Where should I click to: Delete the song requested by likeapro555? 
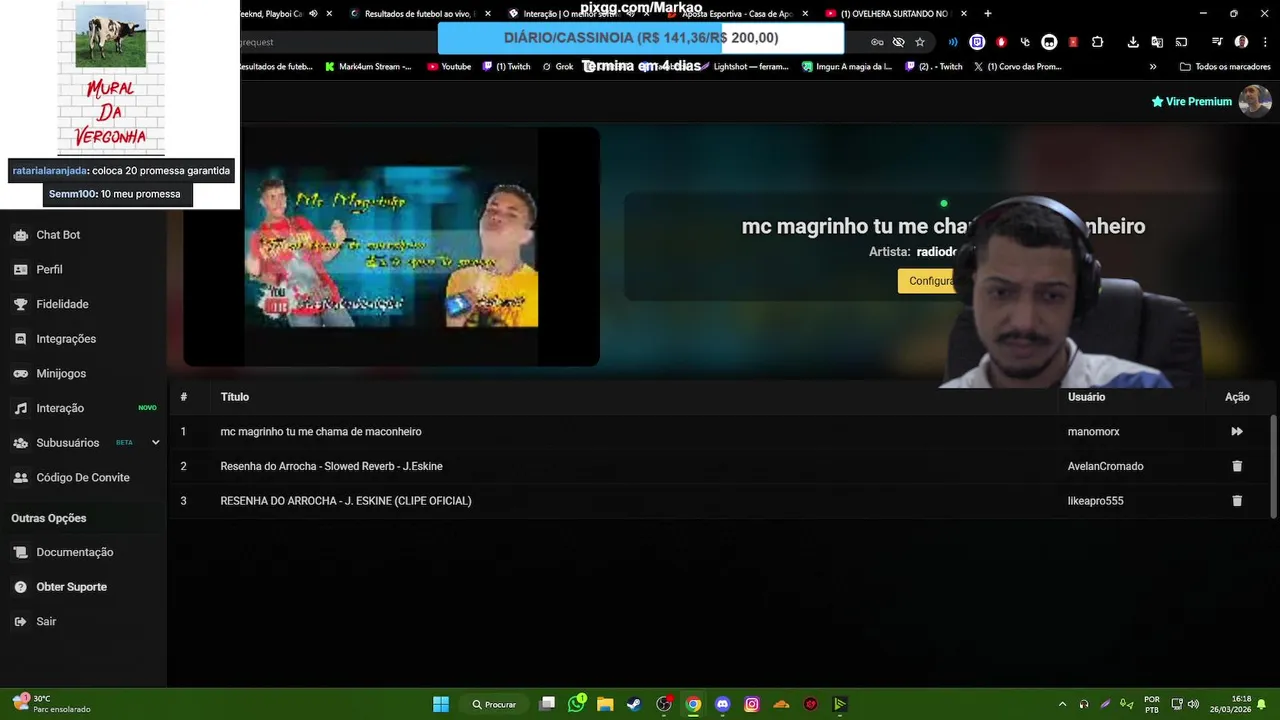click(x=1237, y=501)
